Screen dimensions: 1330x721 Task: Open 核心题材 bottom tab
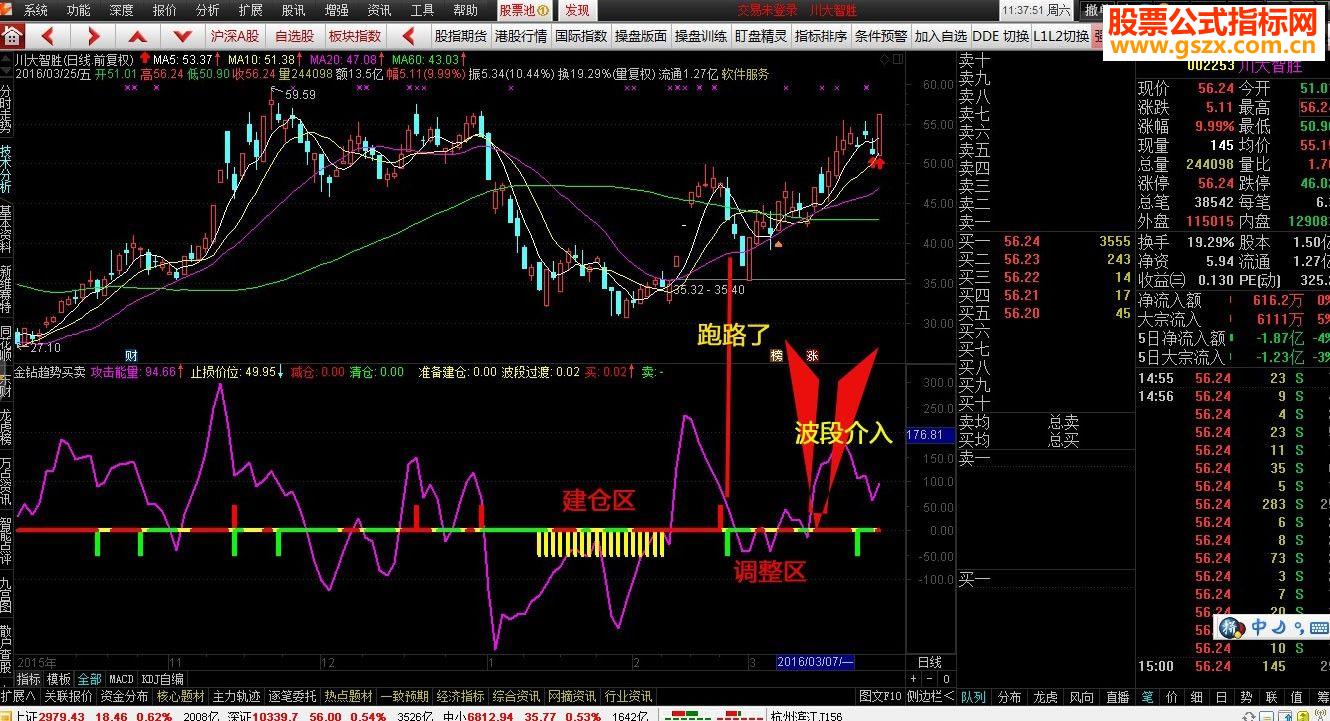point(180,696)
